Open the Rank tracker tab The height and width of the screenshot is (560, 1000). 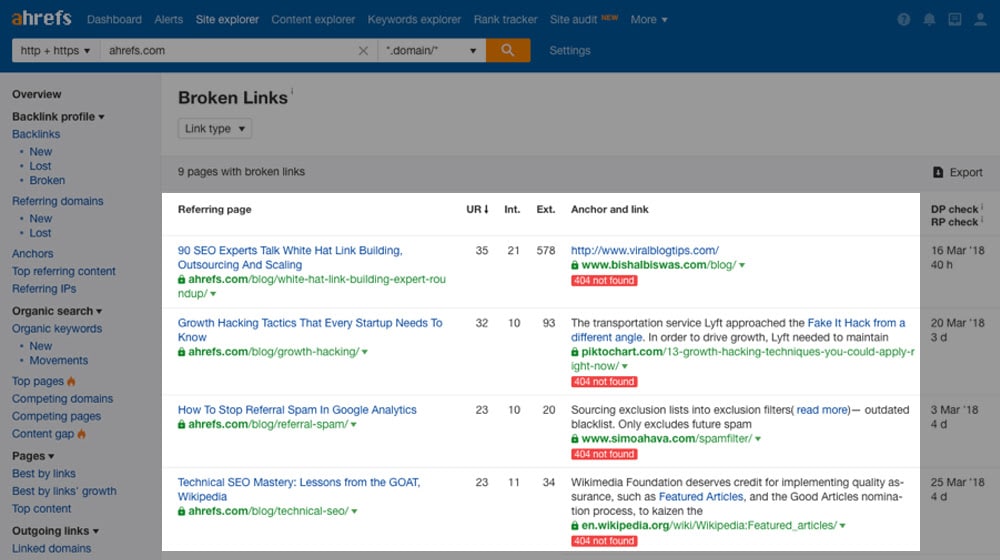pyautogui.click(x=505, y=20)
